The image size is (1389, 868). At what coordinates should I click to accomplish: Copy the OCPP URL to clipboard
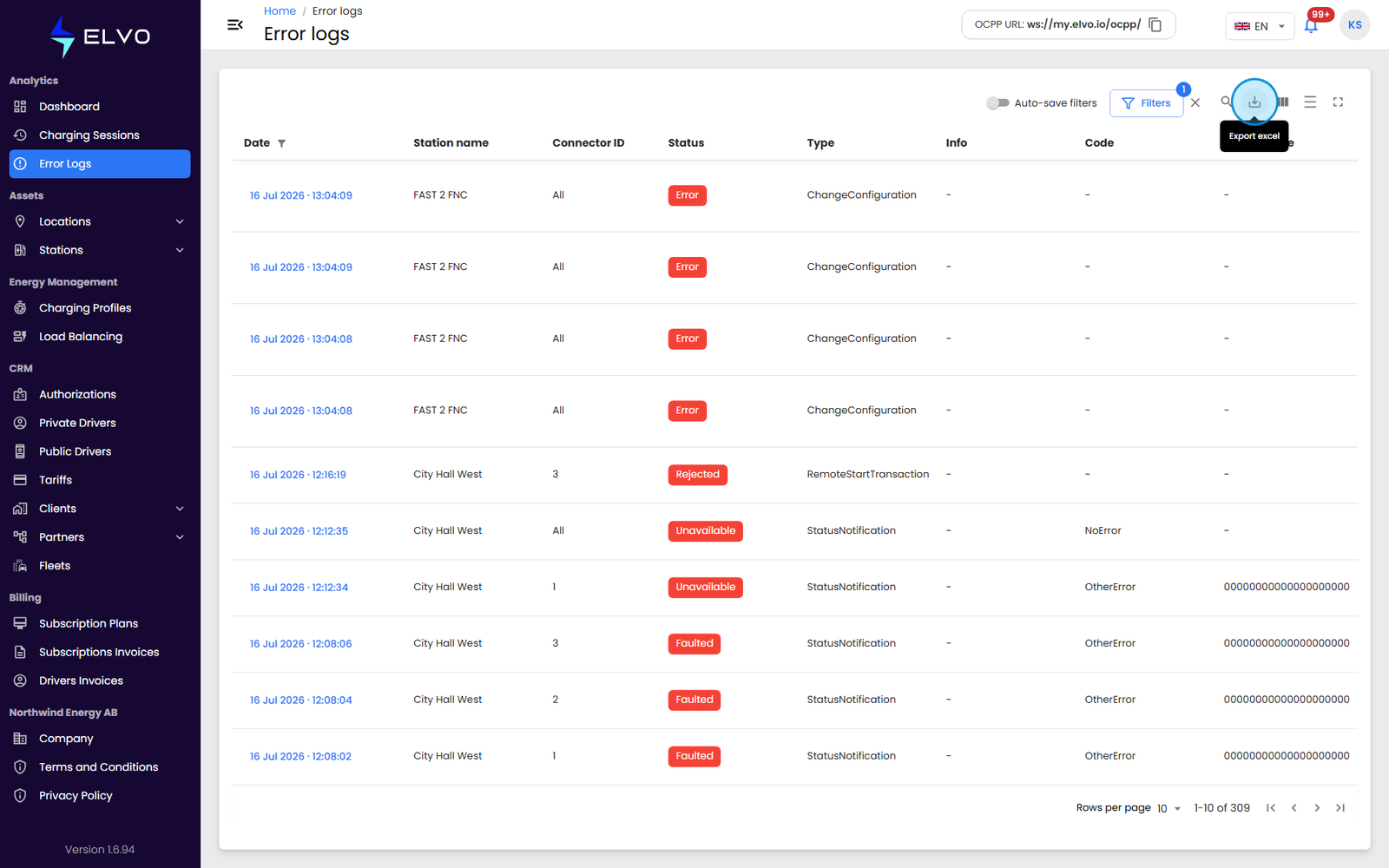click(x=1155, y=24)
